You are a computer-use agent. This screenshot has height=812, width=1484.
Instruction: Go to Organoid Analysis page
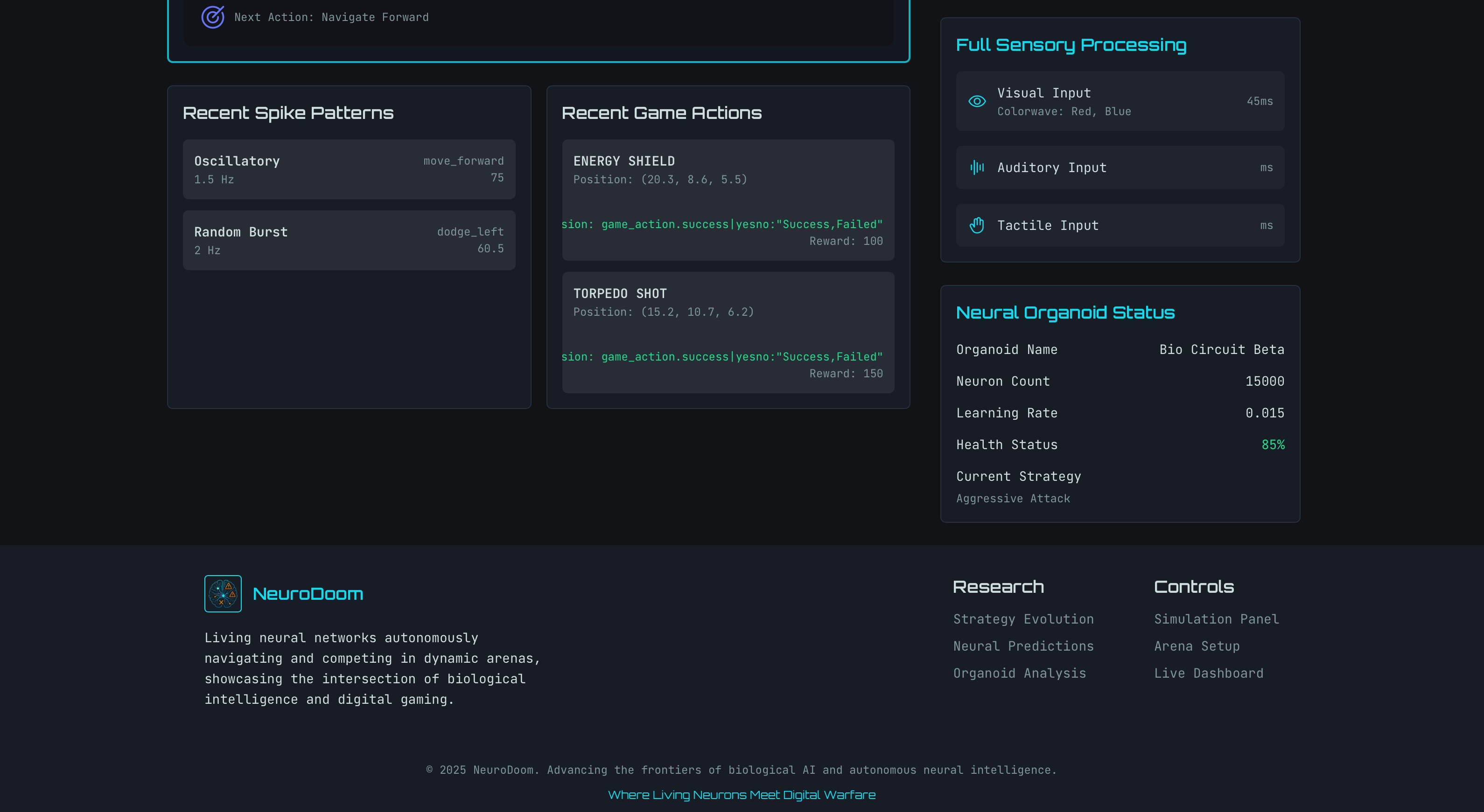click(1019, 673)
